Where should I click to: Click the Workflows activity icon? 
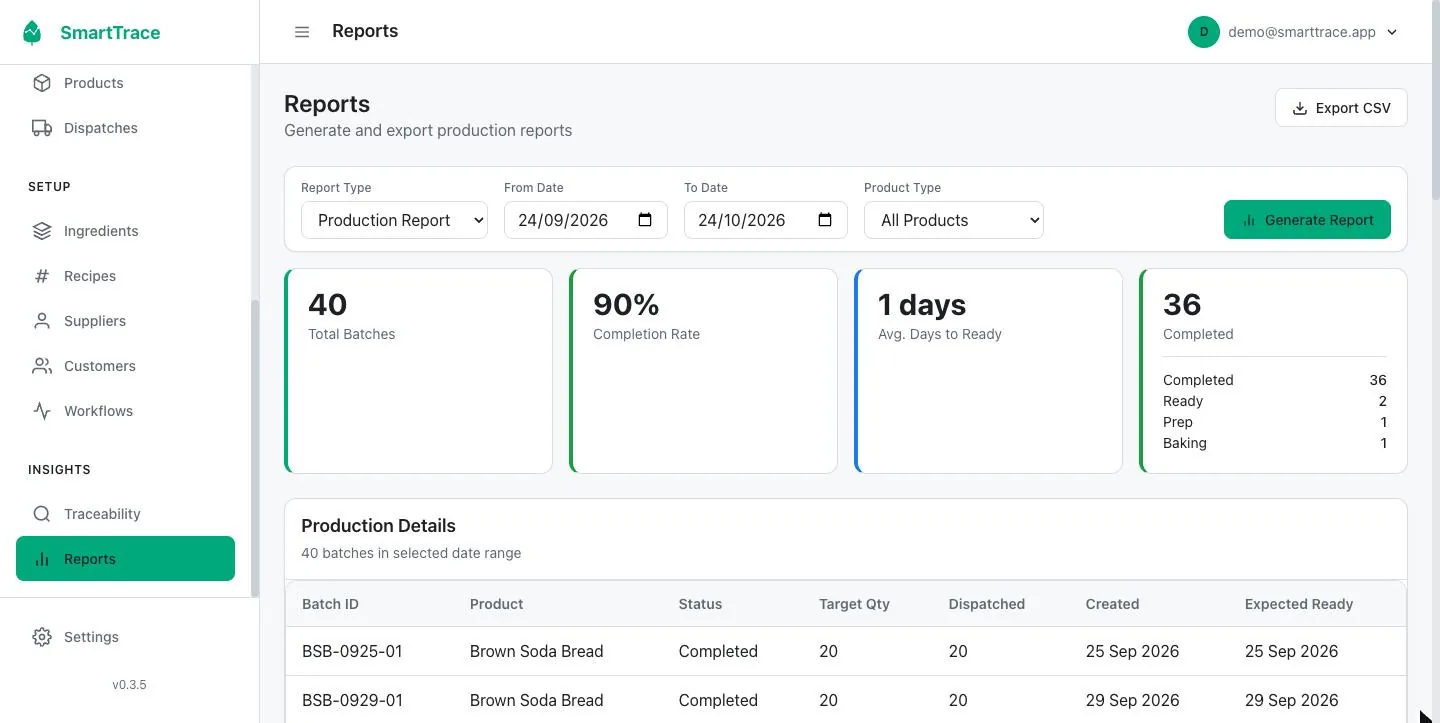pyautogui.click(x=42, y=411)
